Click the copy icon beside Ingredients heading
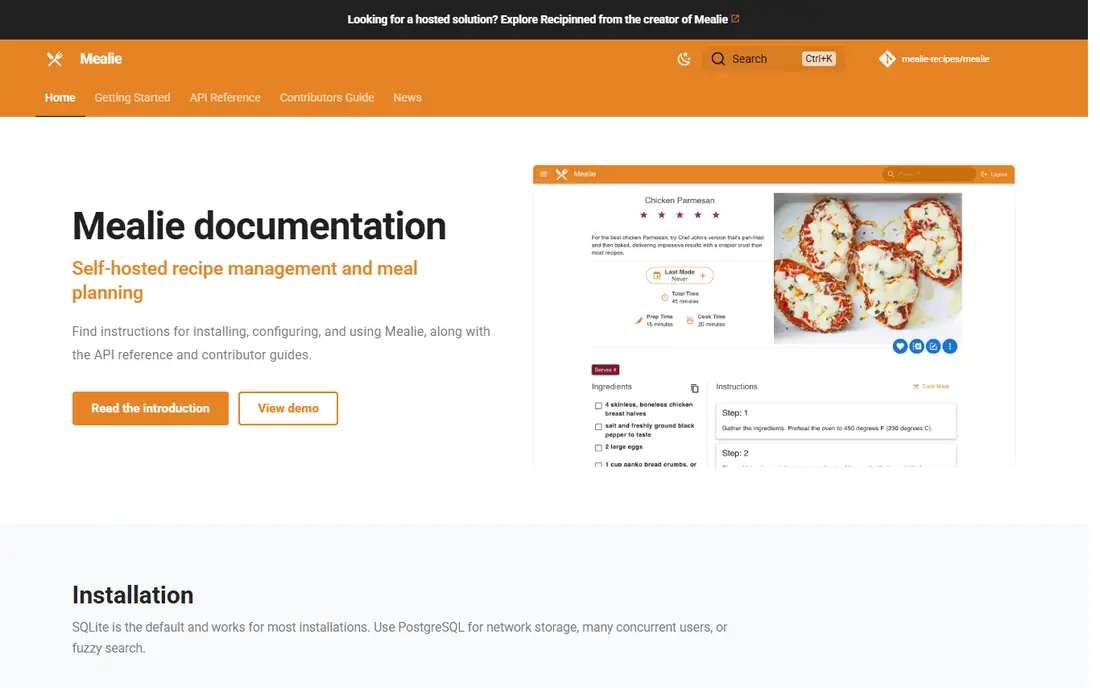 pos(695,389)
